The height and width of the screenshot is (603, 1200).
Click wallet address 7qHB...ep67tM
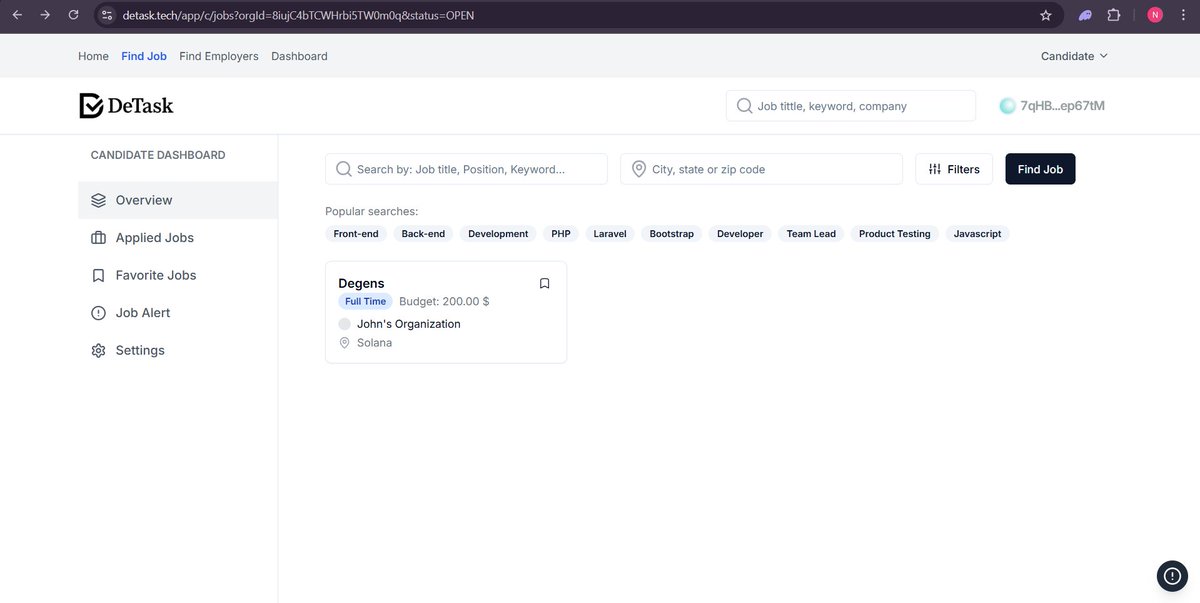(1062, 106)
